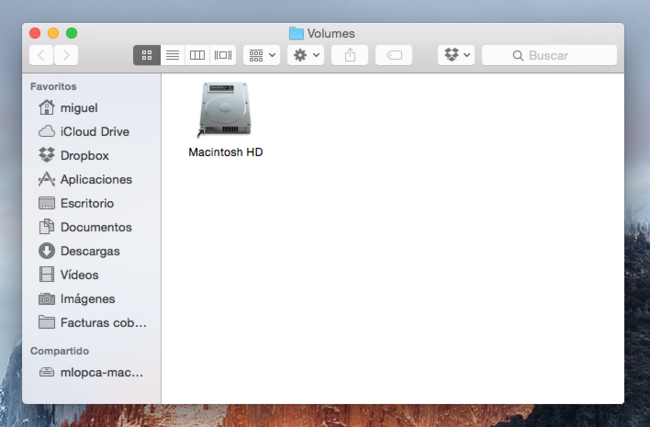Click the film strip icon for Vídeos
The image size is (650, 427).
tap(46, 274)
